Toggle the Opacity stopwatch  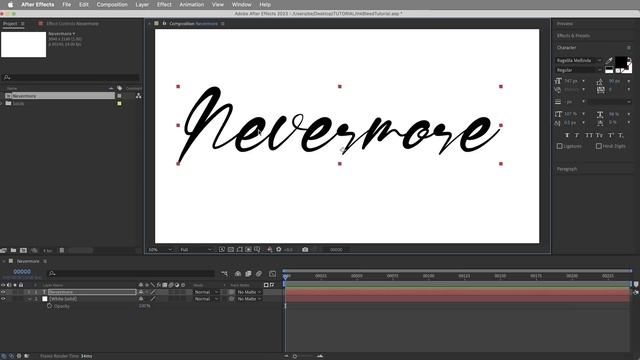coord(49,306)
